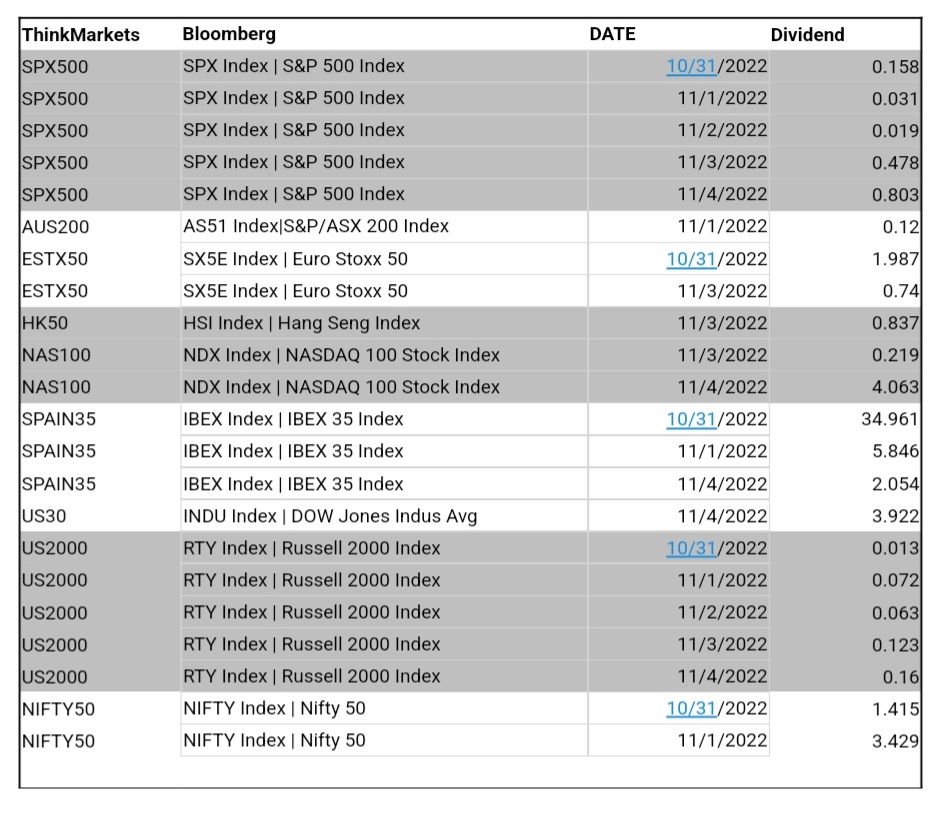This screenshot has height=822, width=942.
Task: Select the DATE column header
Action: (x=612, y=34)
